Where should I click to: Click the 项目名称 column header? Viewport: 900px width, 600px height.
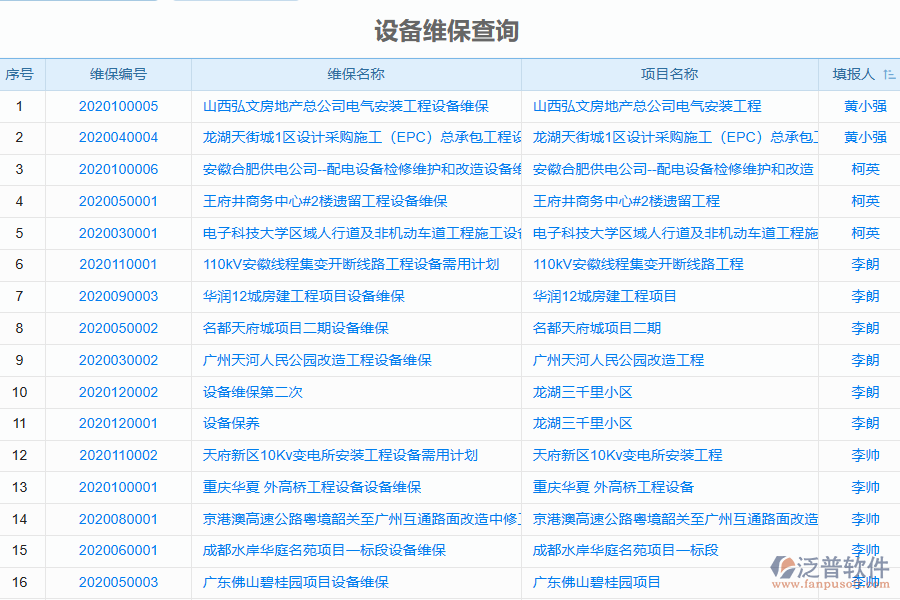click(670, 73)
